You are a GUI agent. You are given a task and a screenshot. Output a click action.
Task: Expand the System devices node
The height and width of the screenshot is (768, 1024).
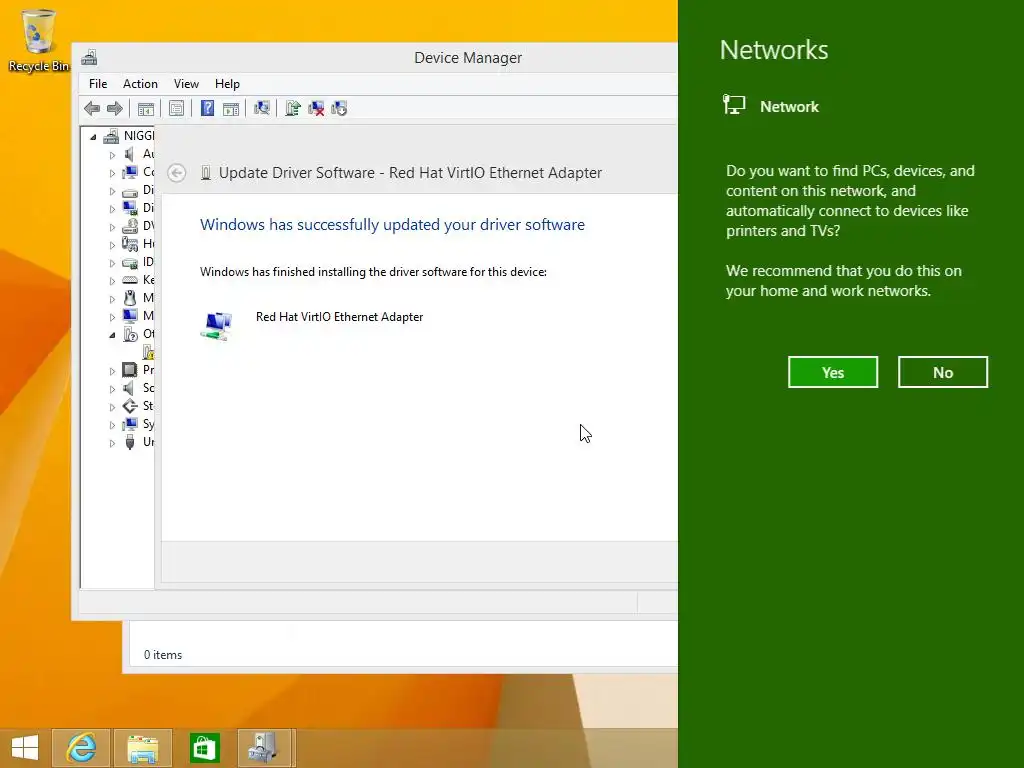tap(112, 424)
